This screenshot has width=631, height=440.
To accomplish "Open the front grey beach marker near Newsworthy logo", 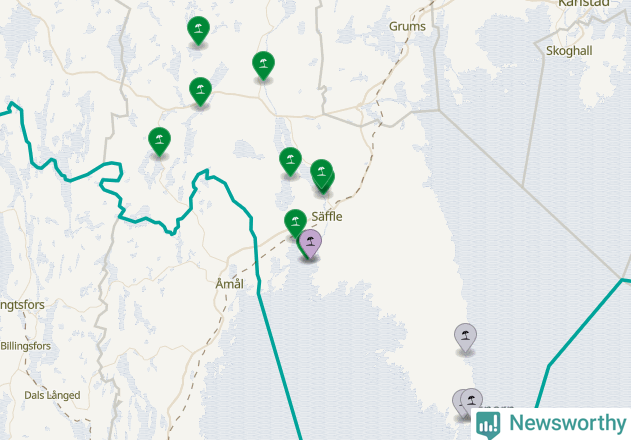I will coord(471,401).
